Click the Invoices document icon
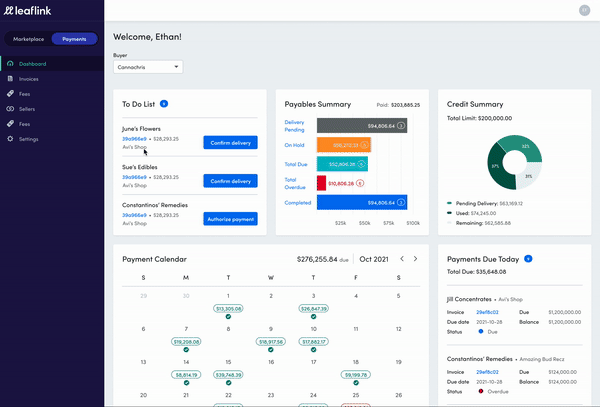This screenshot has width=600, height=407. [10, 79]
